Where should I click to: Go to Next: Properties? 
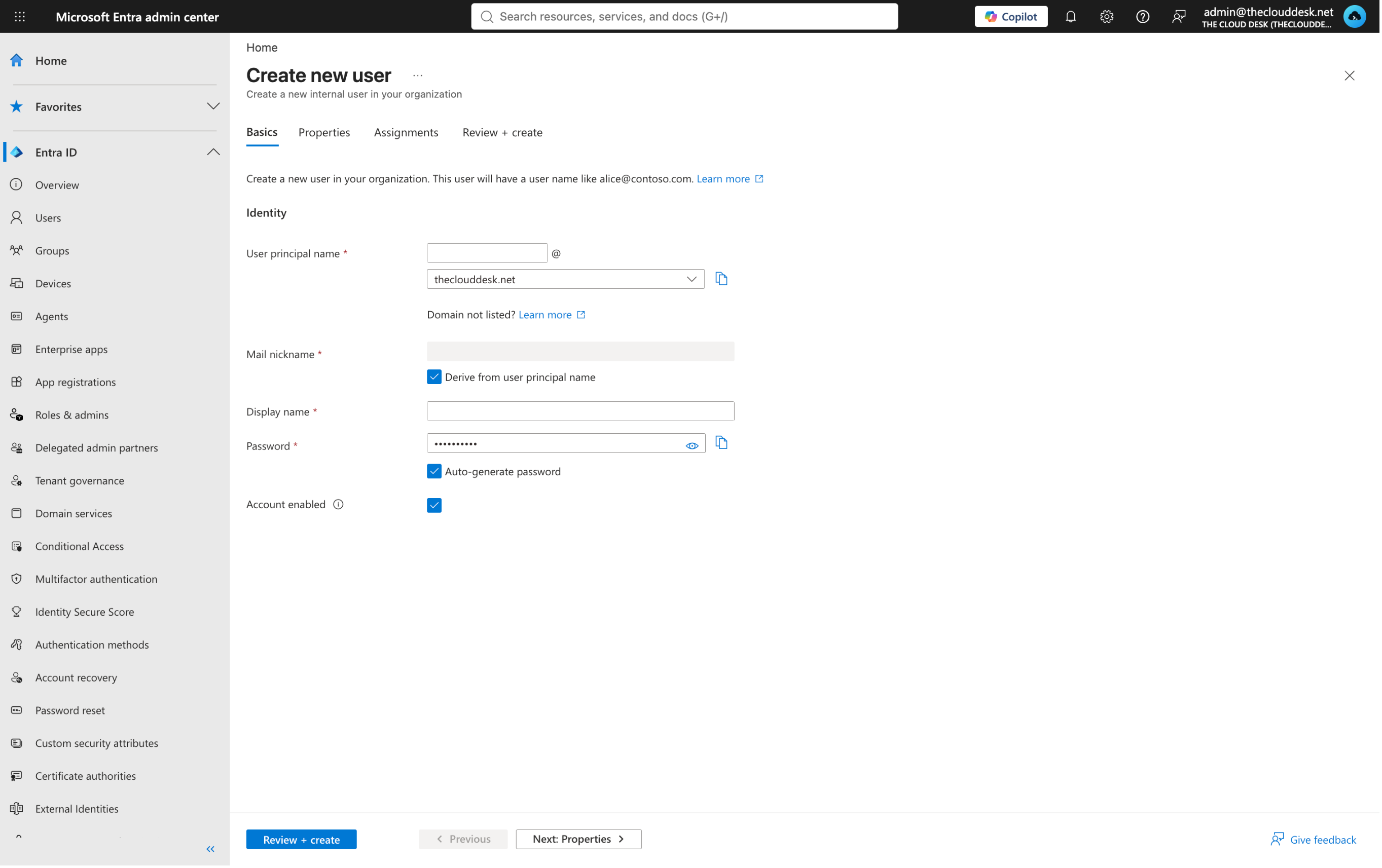[578, 839]
